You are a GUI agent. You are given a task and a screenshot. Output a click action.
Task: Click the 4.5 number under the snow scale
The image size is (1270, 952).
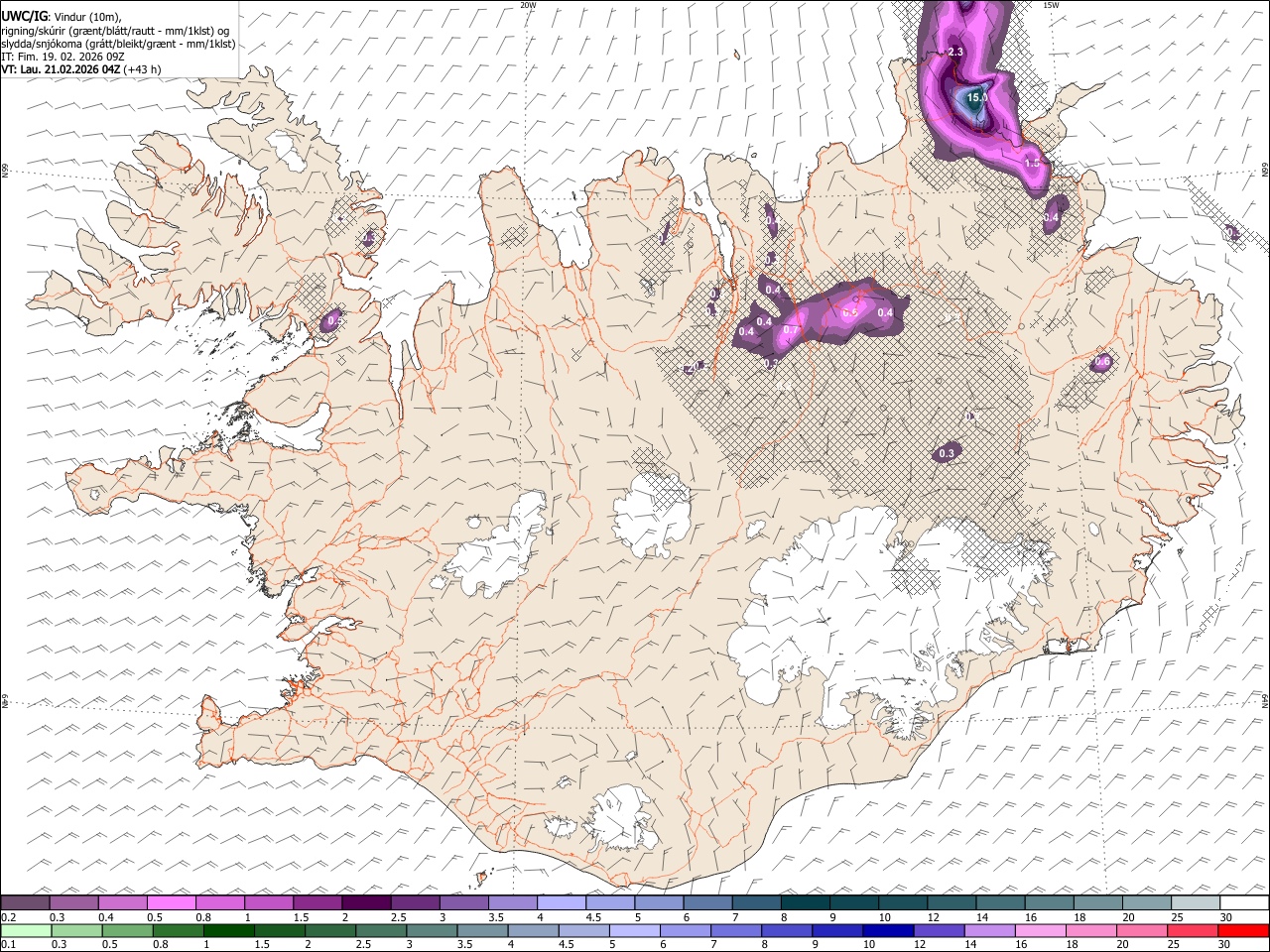(x=593, y=917)
